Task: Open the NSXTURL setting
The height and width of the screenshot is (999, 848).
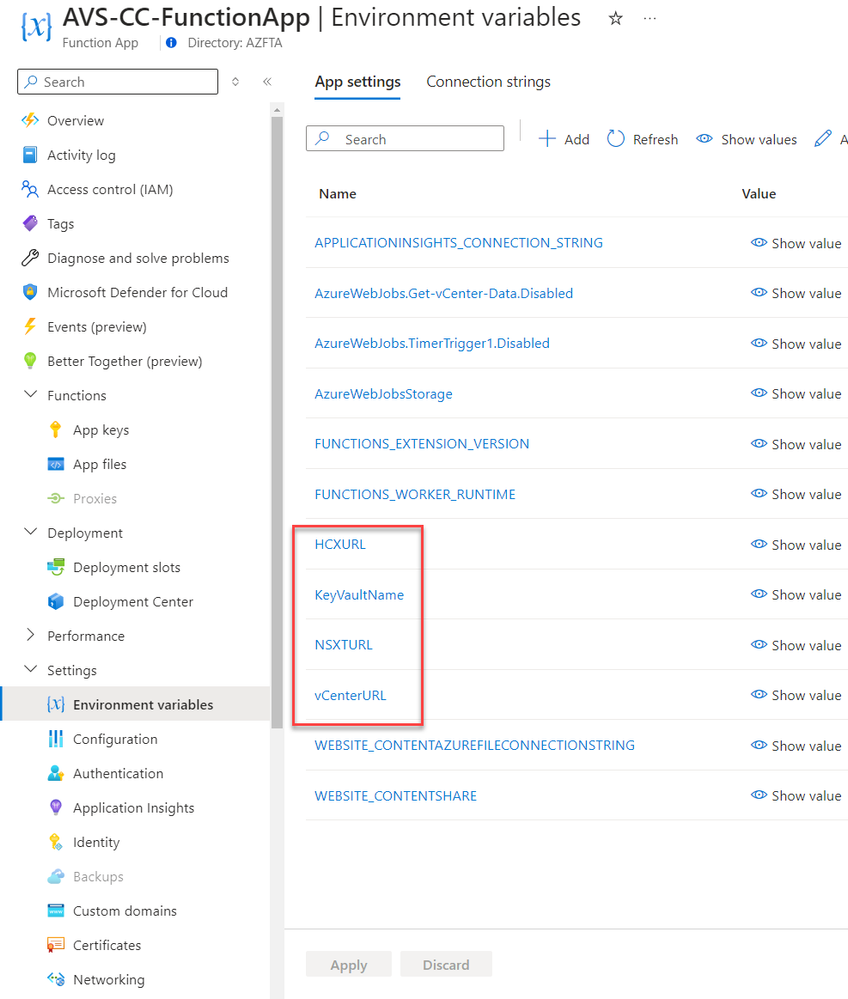Action: [x=343, y=645]
